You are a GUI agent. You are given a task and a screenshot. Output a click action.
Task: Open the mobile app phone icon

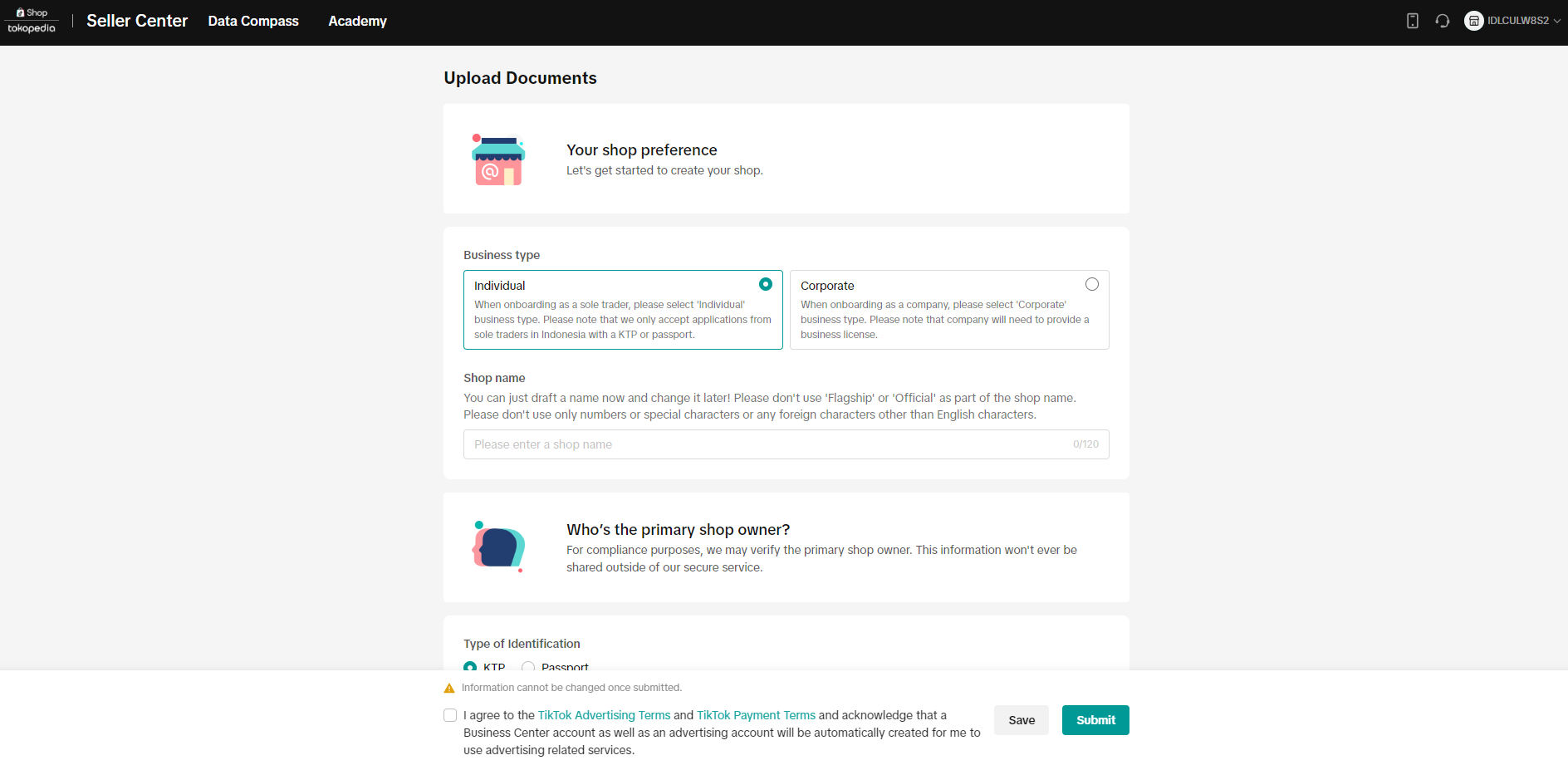click(1412, 21)
